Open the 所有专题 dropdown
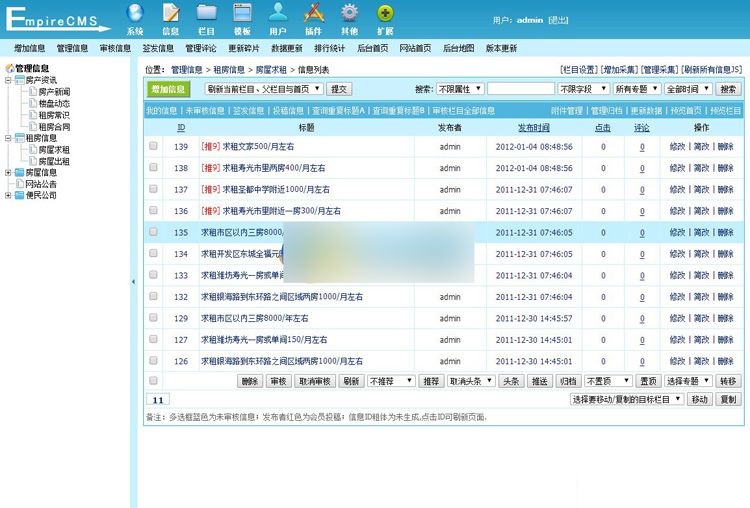This screenshot has width=750, height=508. click(637, 89)
